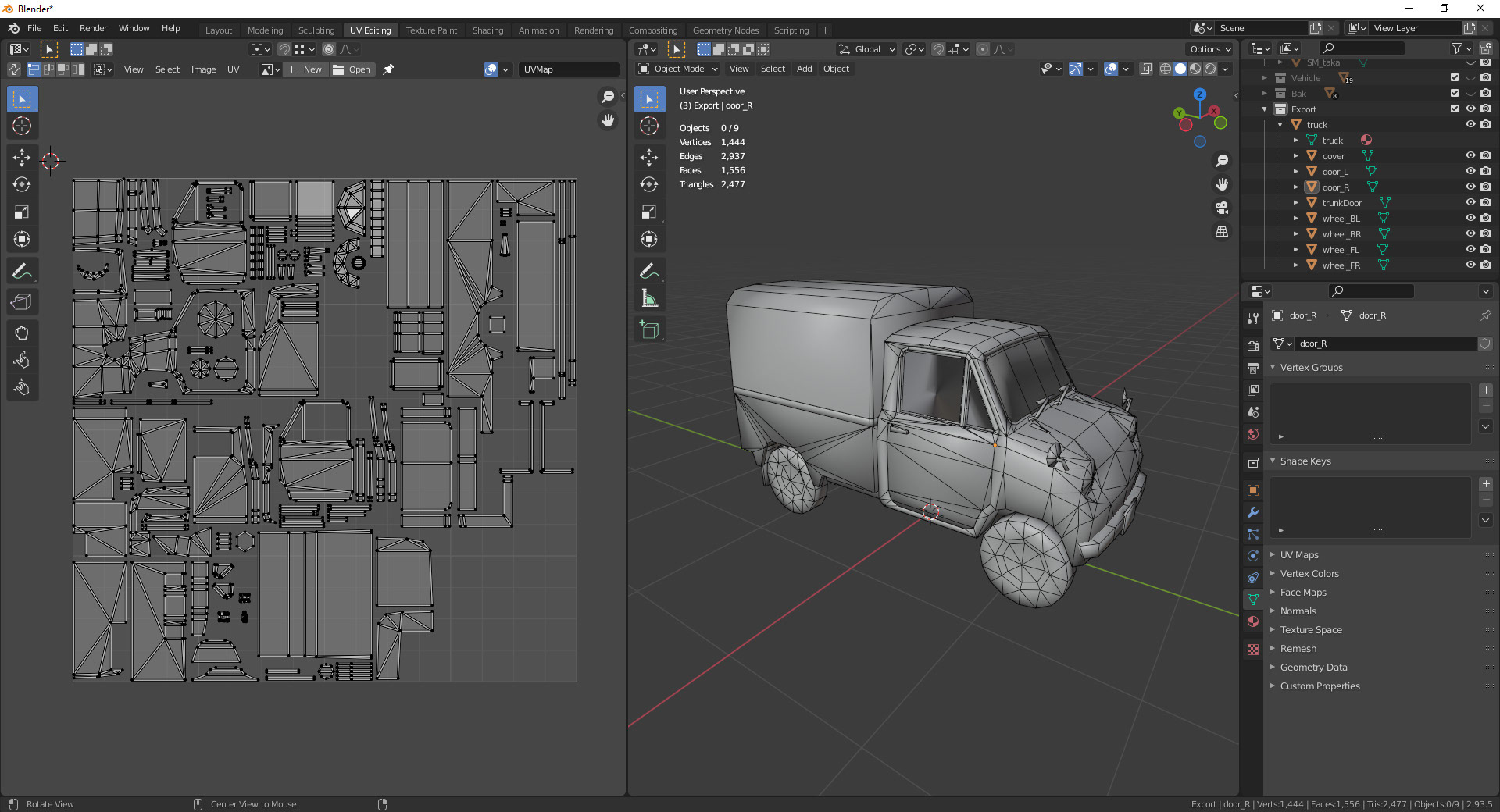The width and height of the screenshot is (1500, 812).
Task: Click the New image button
Action: click(305, 69)
